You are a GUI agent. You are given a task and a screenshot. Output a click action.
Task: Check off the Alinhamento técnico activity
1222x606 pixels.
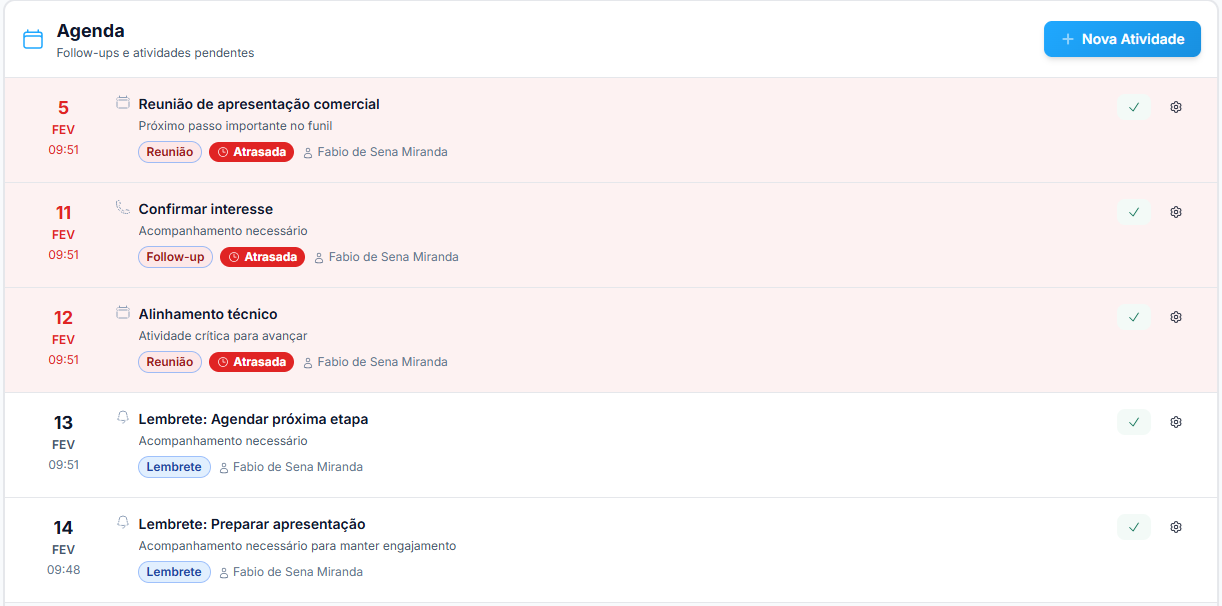(1134, 317)
